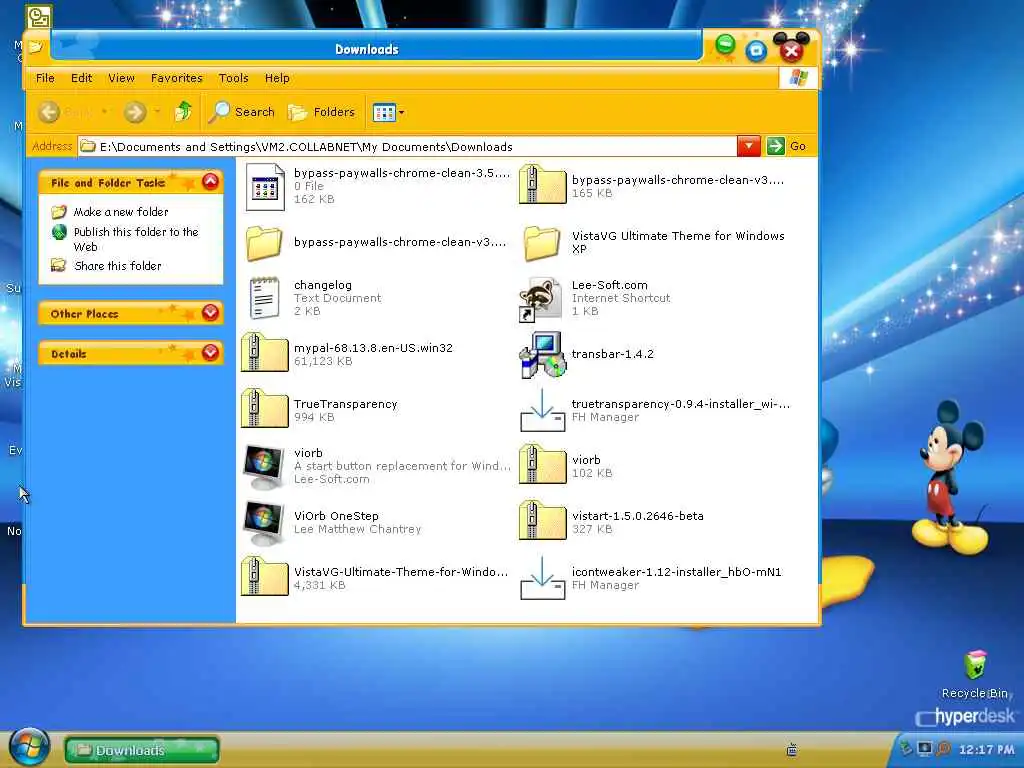Click the Go button
This screenshot has height=768, width=1024.
(x=787, y=146)
